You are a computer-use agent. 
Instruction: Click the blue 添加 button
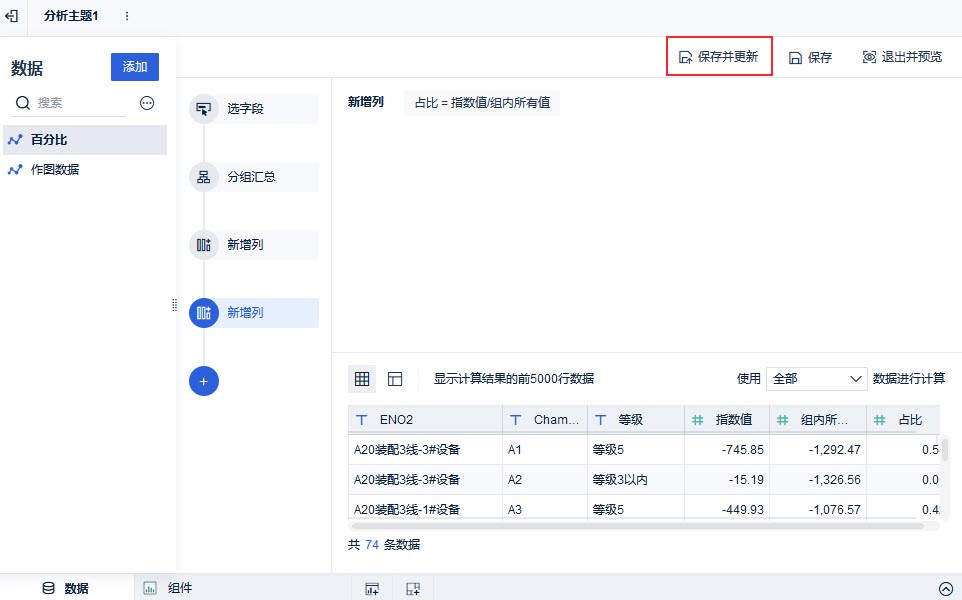[134, 67]
